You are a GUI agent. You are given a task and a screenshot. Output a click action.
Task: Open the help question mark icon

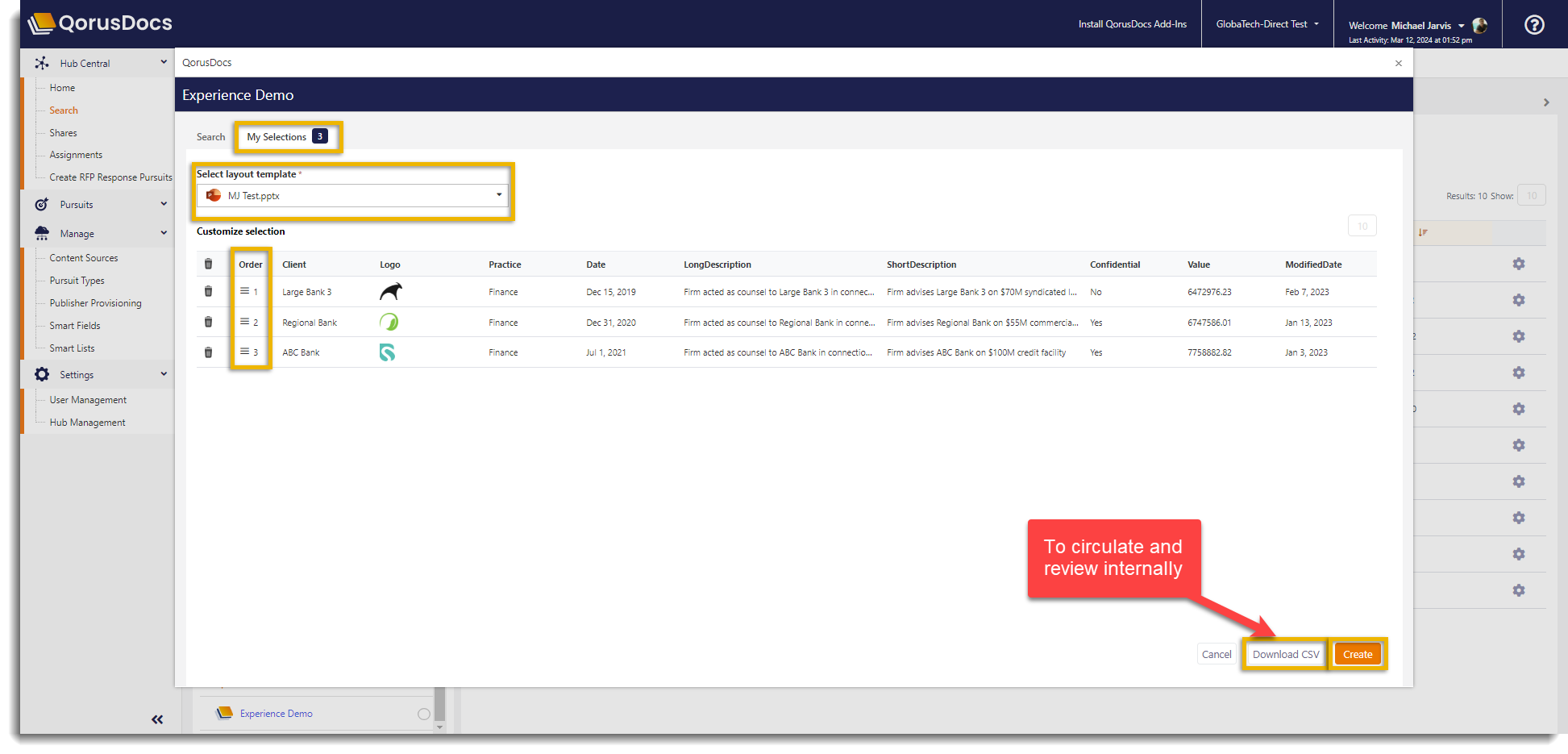click(x=1534, y=25)
